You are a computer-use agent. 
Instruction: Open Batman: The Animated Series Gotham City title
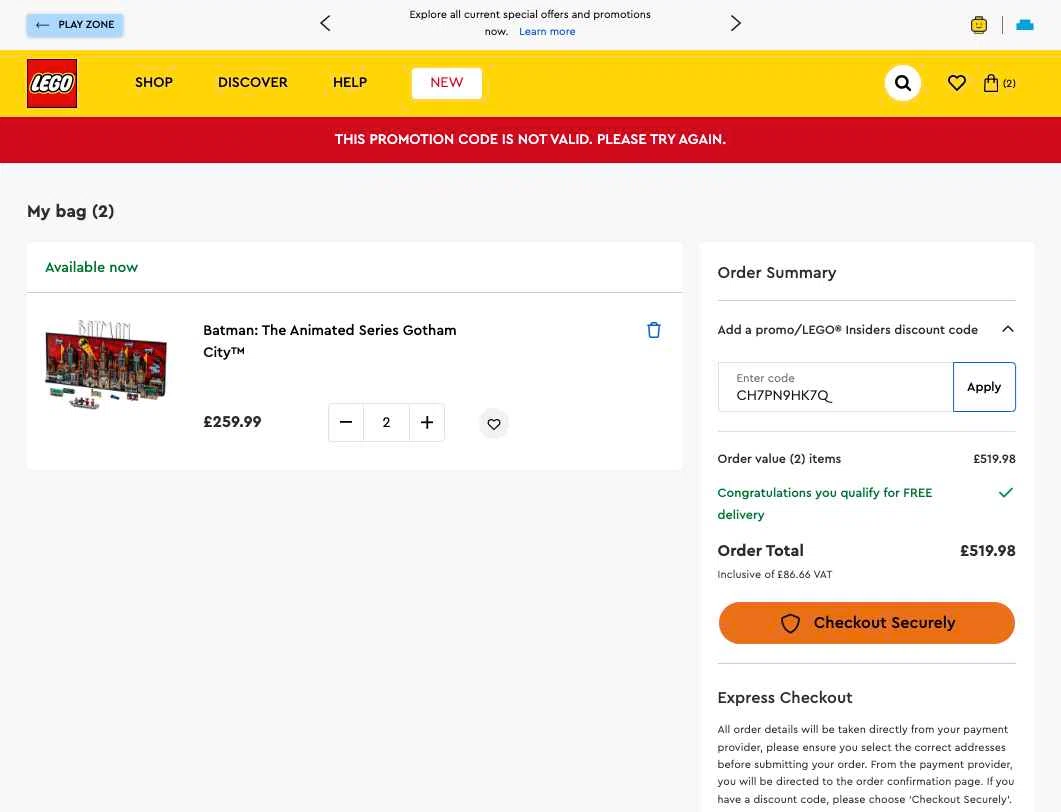(x=330, y=340)
